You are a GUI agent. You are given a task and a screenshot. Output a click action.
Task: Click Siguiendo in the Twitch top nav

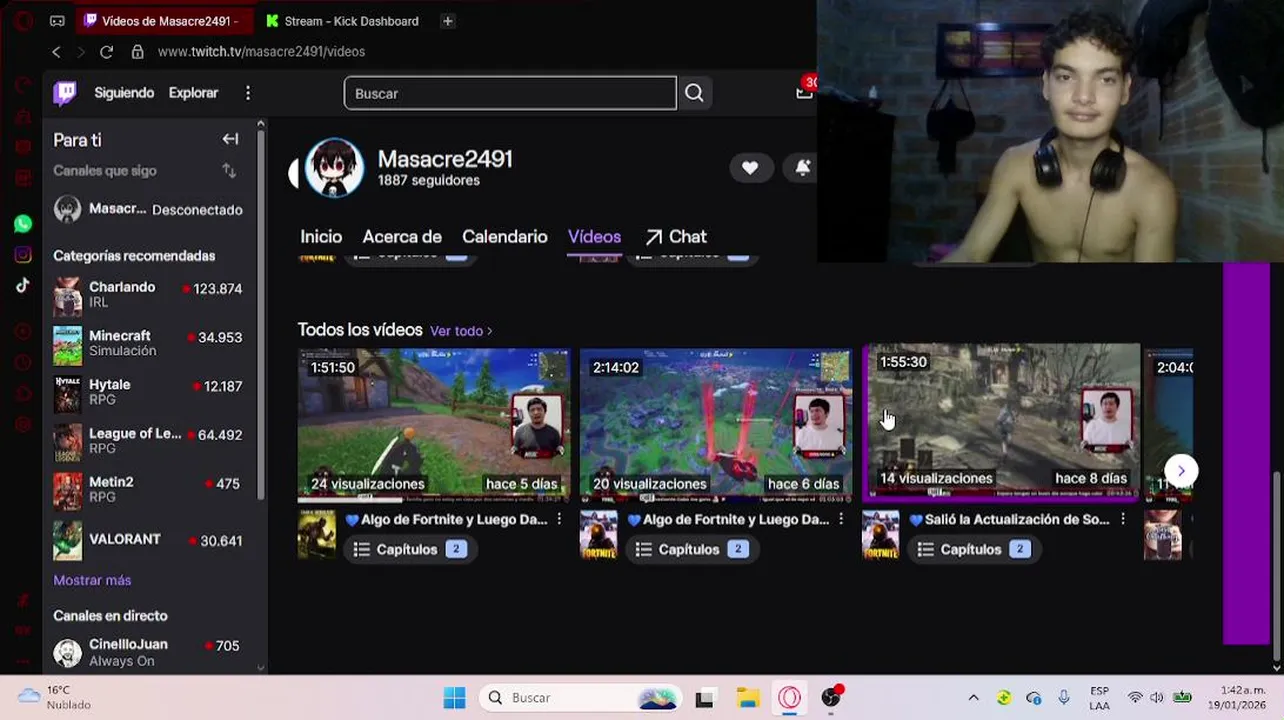pyautogui.click(x=124, y=93)
